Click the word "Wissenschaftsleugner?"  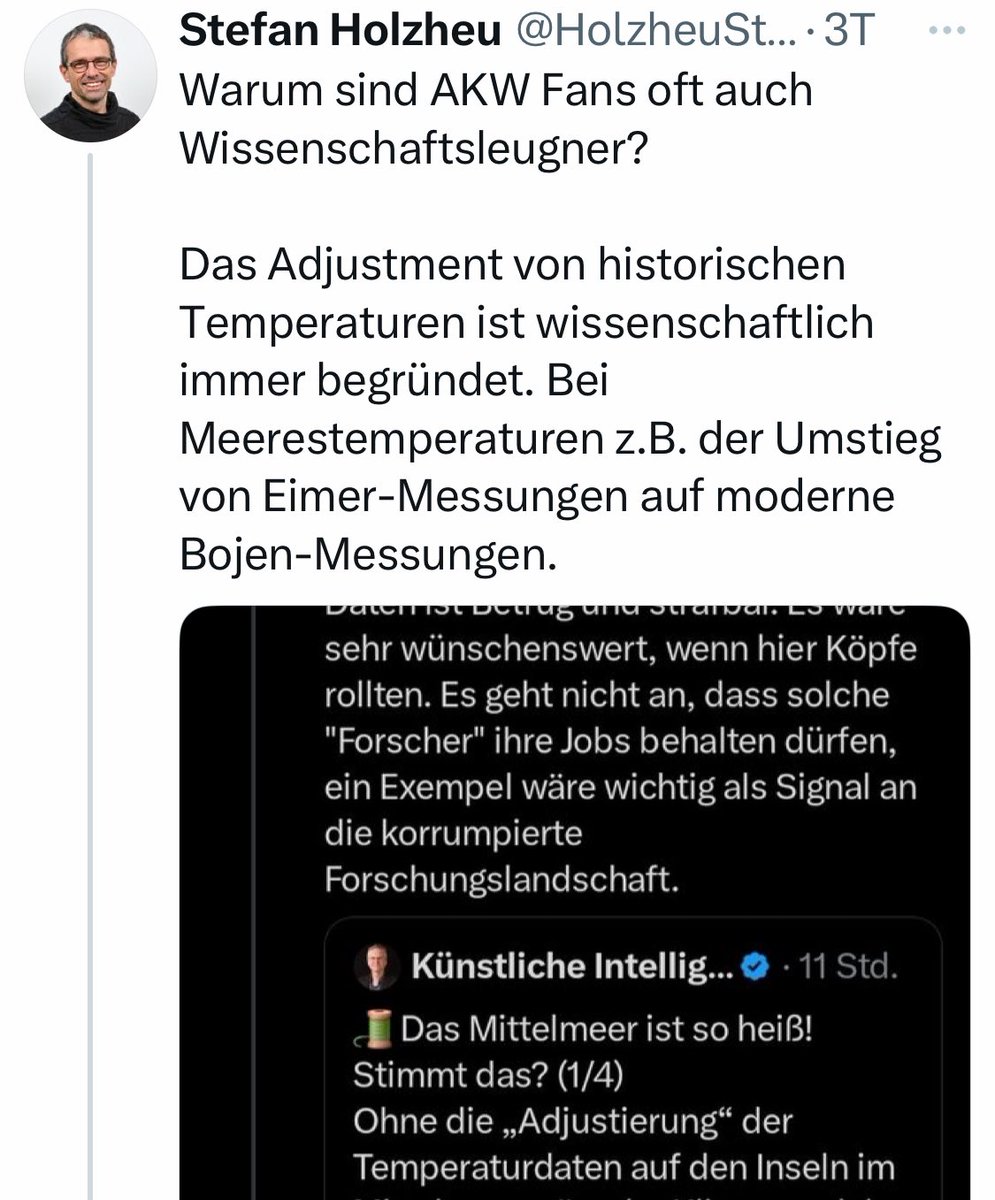pos(415,150)
